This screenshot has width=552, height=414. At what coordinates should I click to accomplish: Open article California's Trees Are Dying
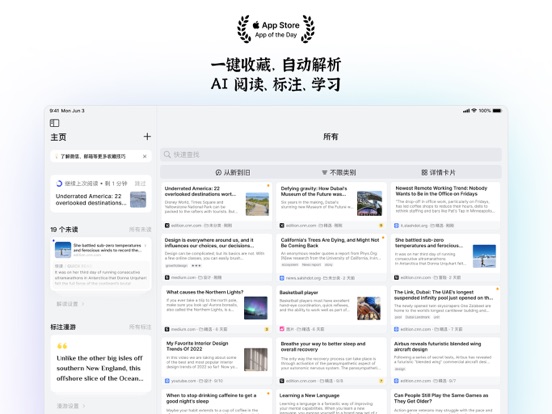coord(331,258)
